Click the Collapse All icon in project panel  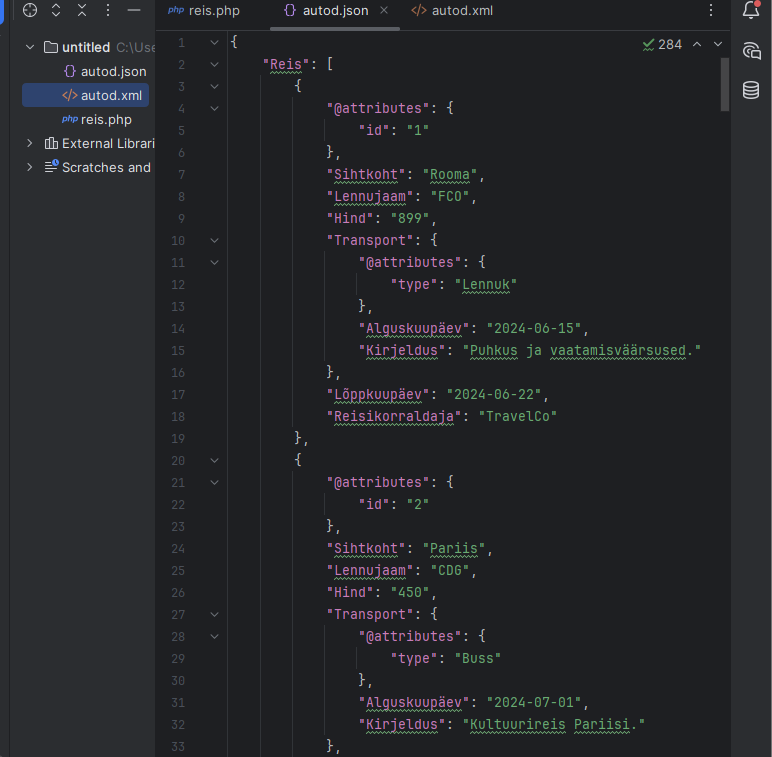coord(82,10)
